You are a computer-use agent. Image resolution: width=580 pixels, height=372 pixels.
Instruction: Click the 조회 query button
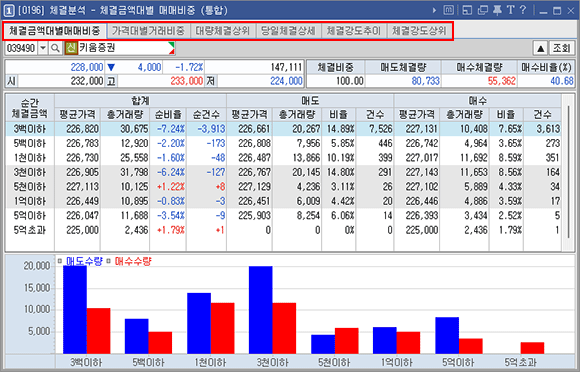click(562, 48)
